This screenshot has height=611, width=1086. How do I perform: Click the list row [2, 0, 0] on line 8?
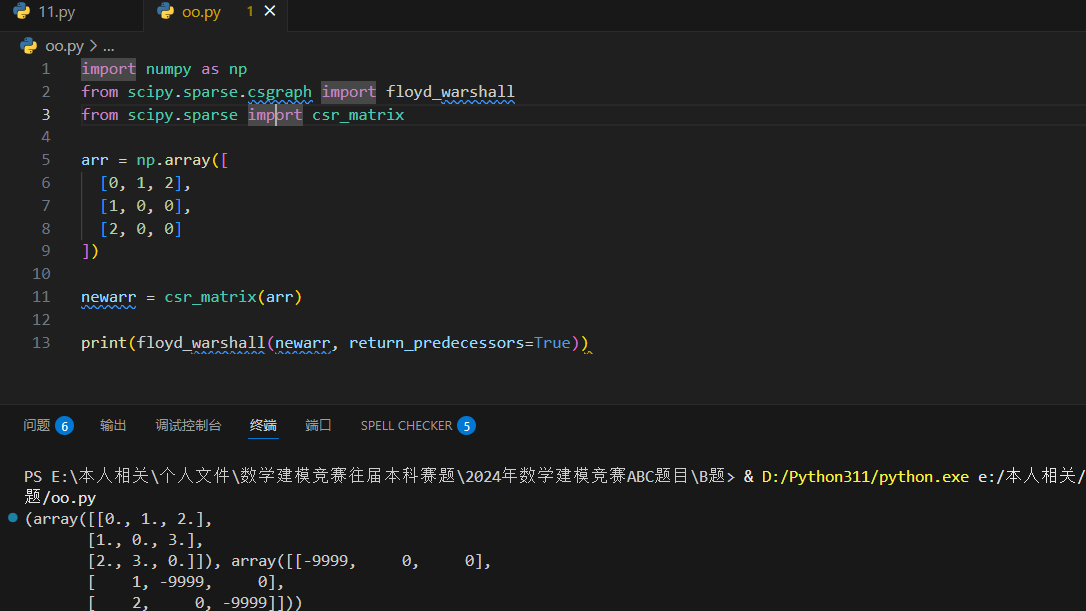[x=141, y=229]
